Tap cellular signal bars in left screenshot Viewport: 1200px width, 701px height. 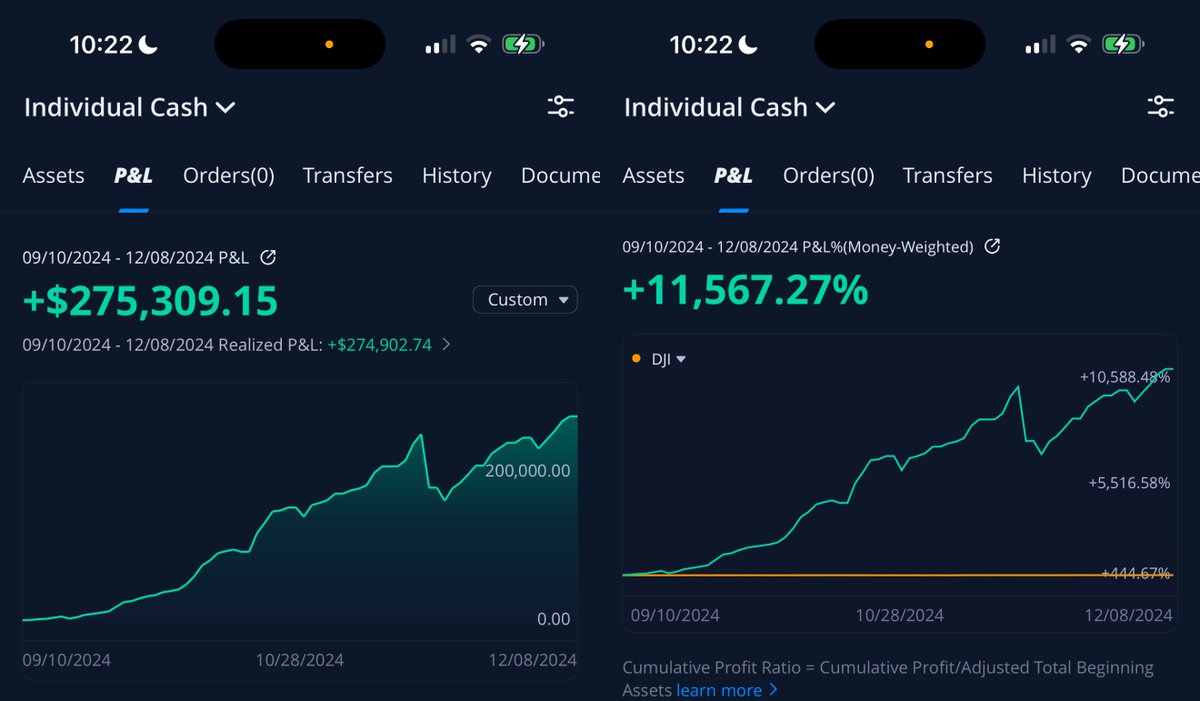tap(440, 45)
